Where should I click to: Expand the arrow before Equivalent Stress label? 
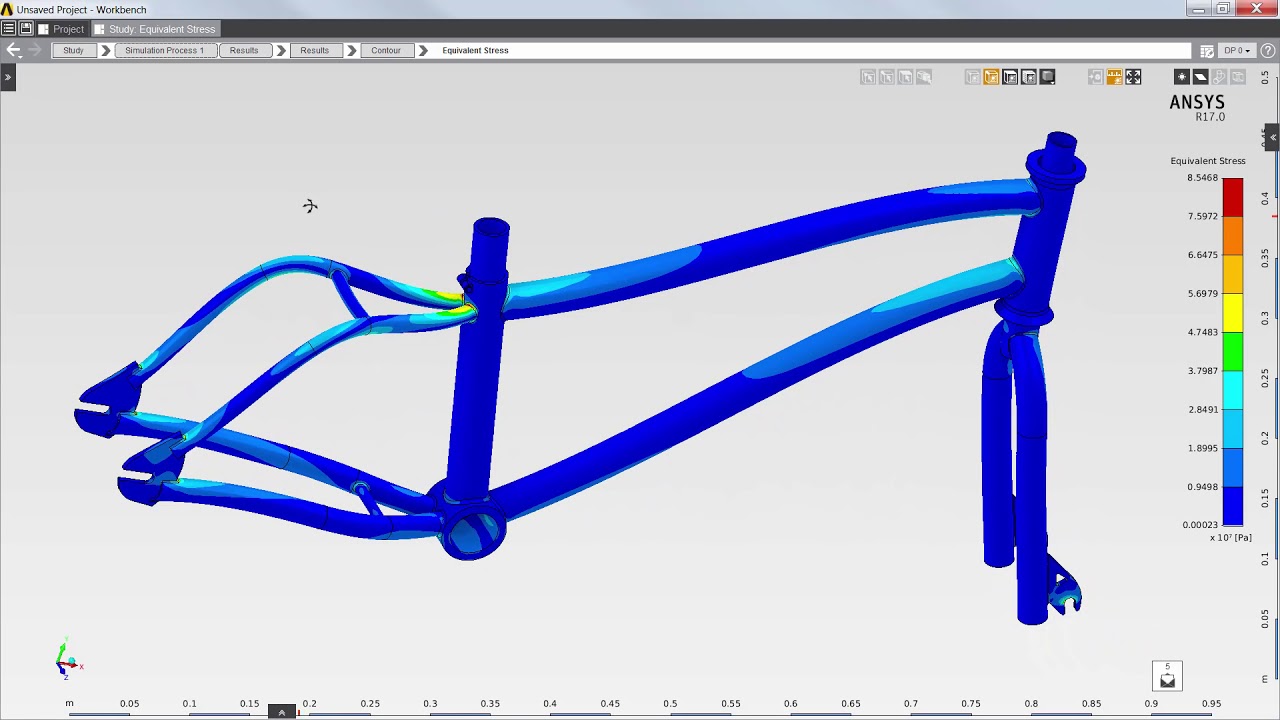pos(423,50)
